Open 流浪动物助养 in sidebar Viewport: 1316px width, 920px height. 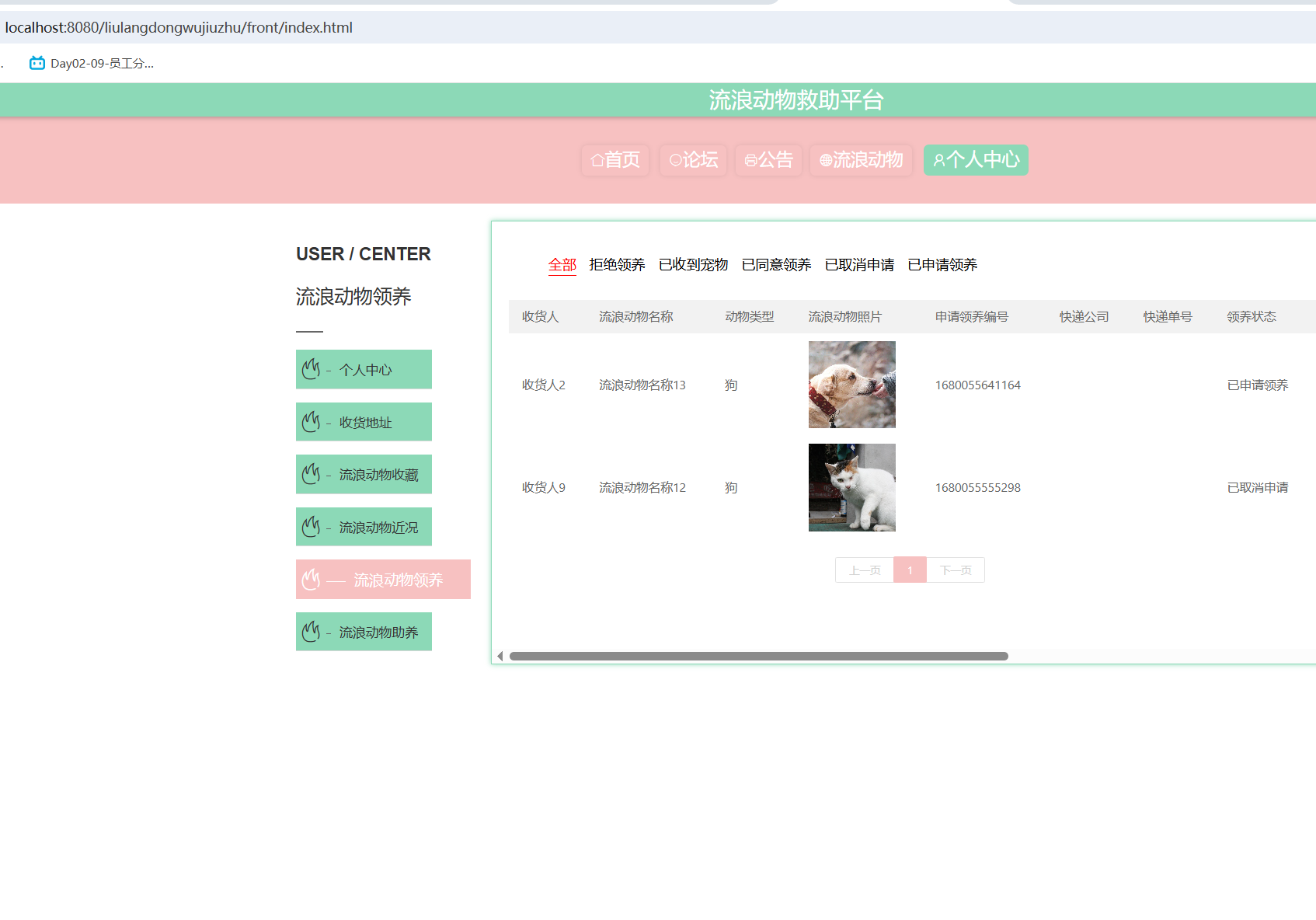coord(364,632)
